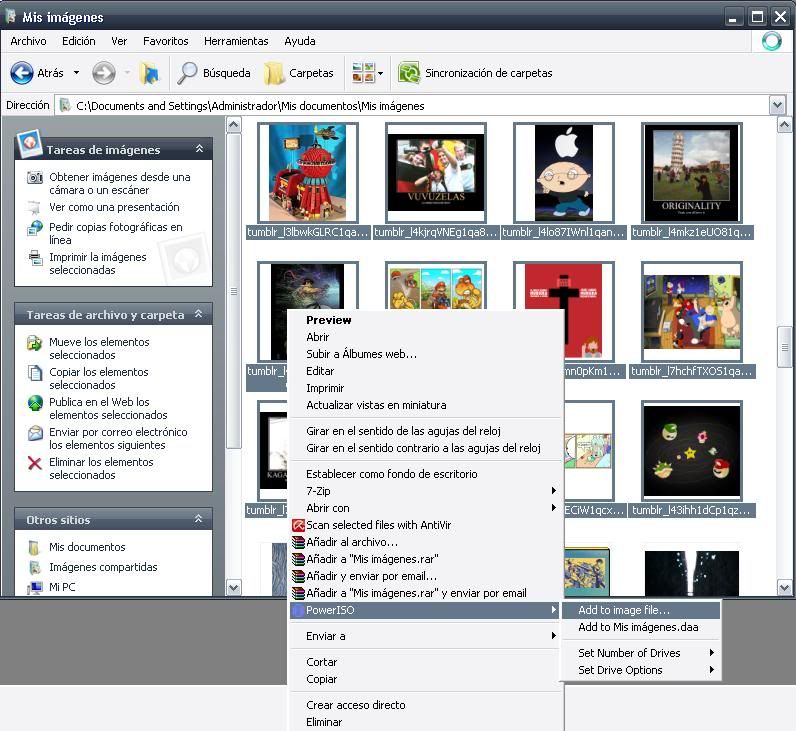Click Ver como una presentación link
This screenshot has height=731, width=796.
pos(114,207)
